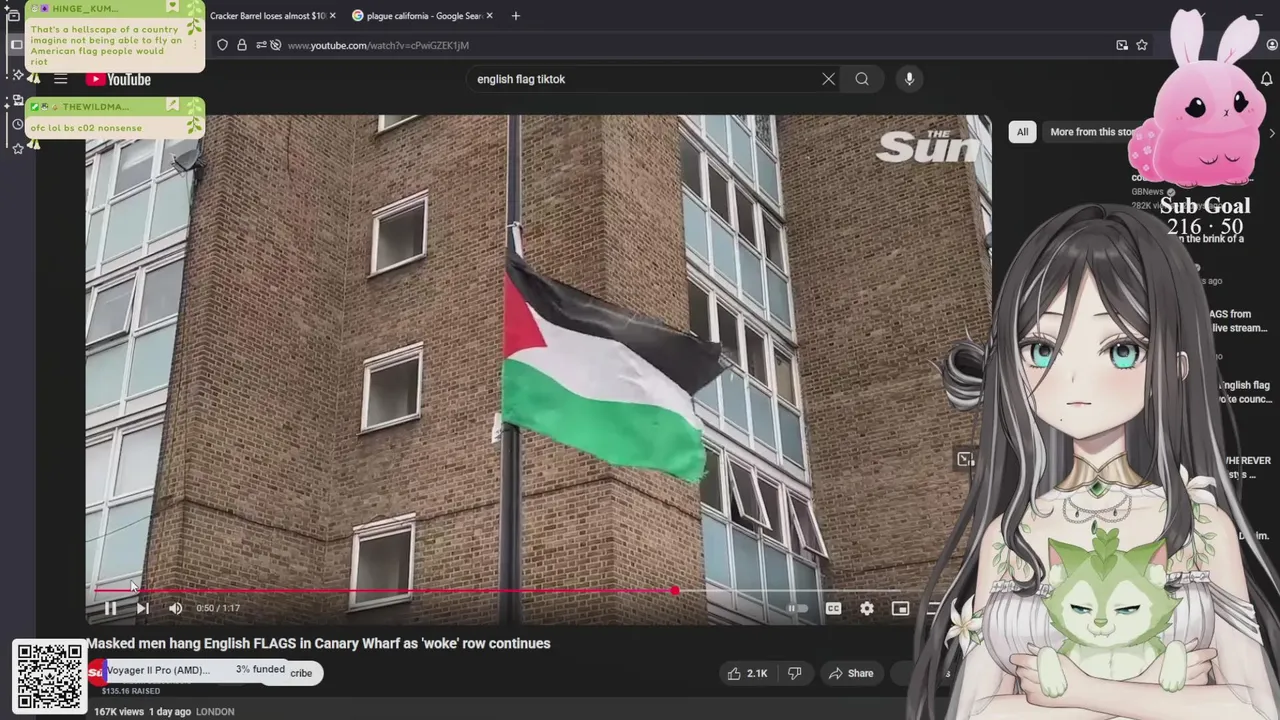Like the video with 2.1K likes
1280x720 pixels.
747,673
